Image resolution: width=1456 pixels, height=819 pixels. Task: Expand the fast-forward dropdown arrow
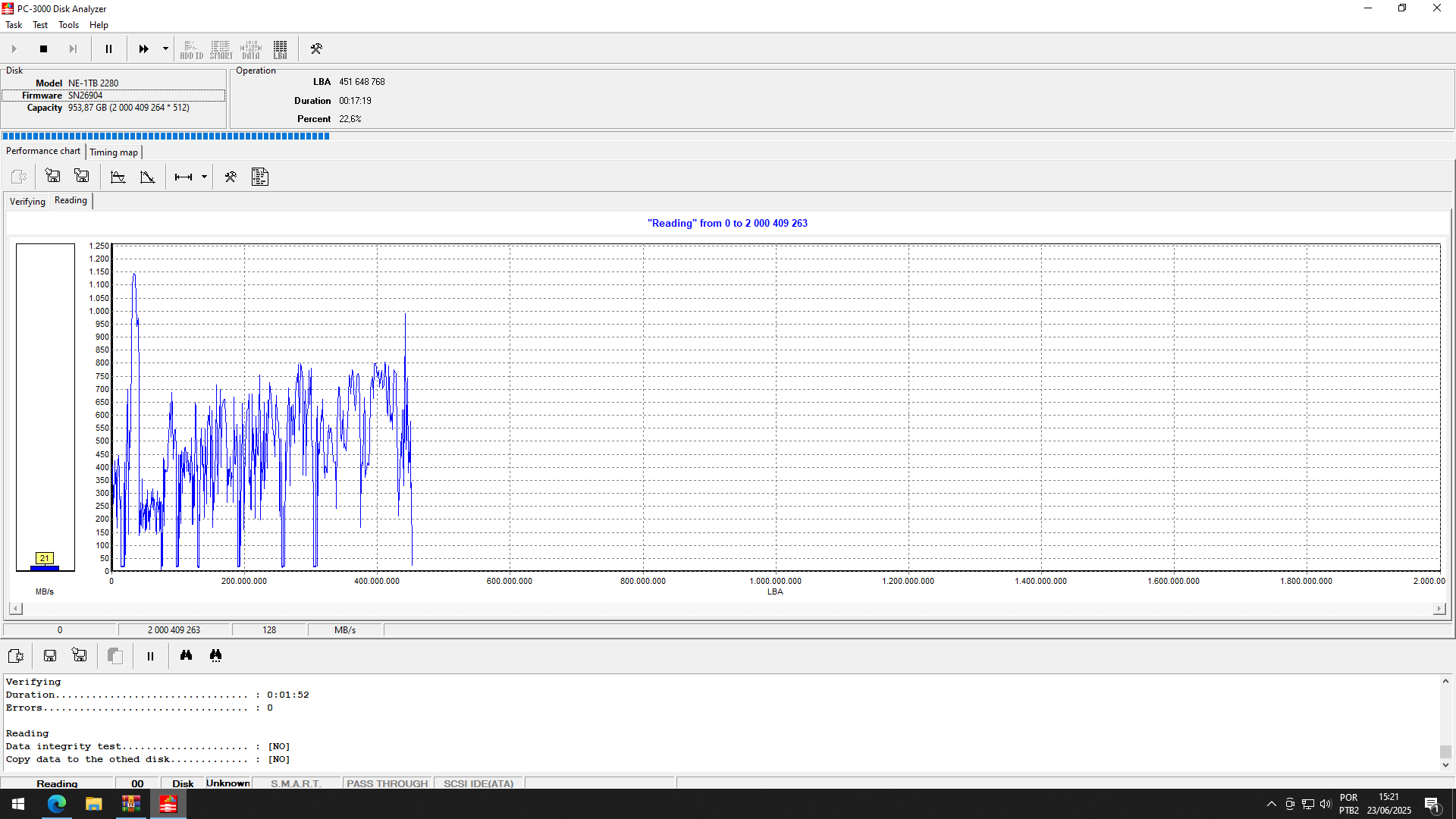[x=165, y=49]
